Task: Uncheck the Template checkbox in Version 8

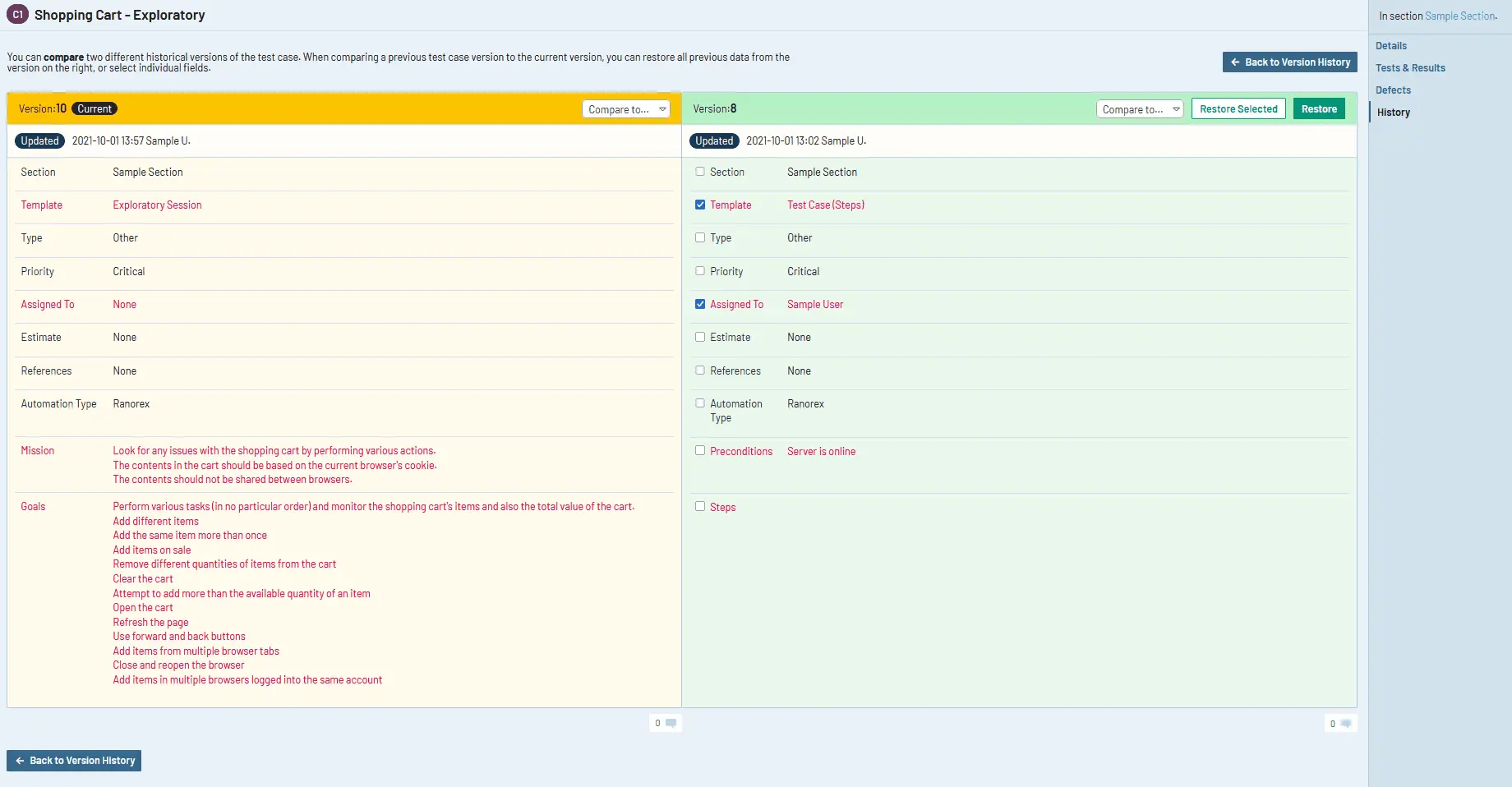Action: (700, 205)
